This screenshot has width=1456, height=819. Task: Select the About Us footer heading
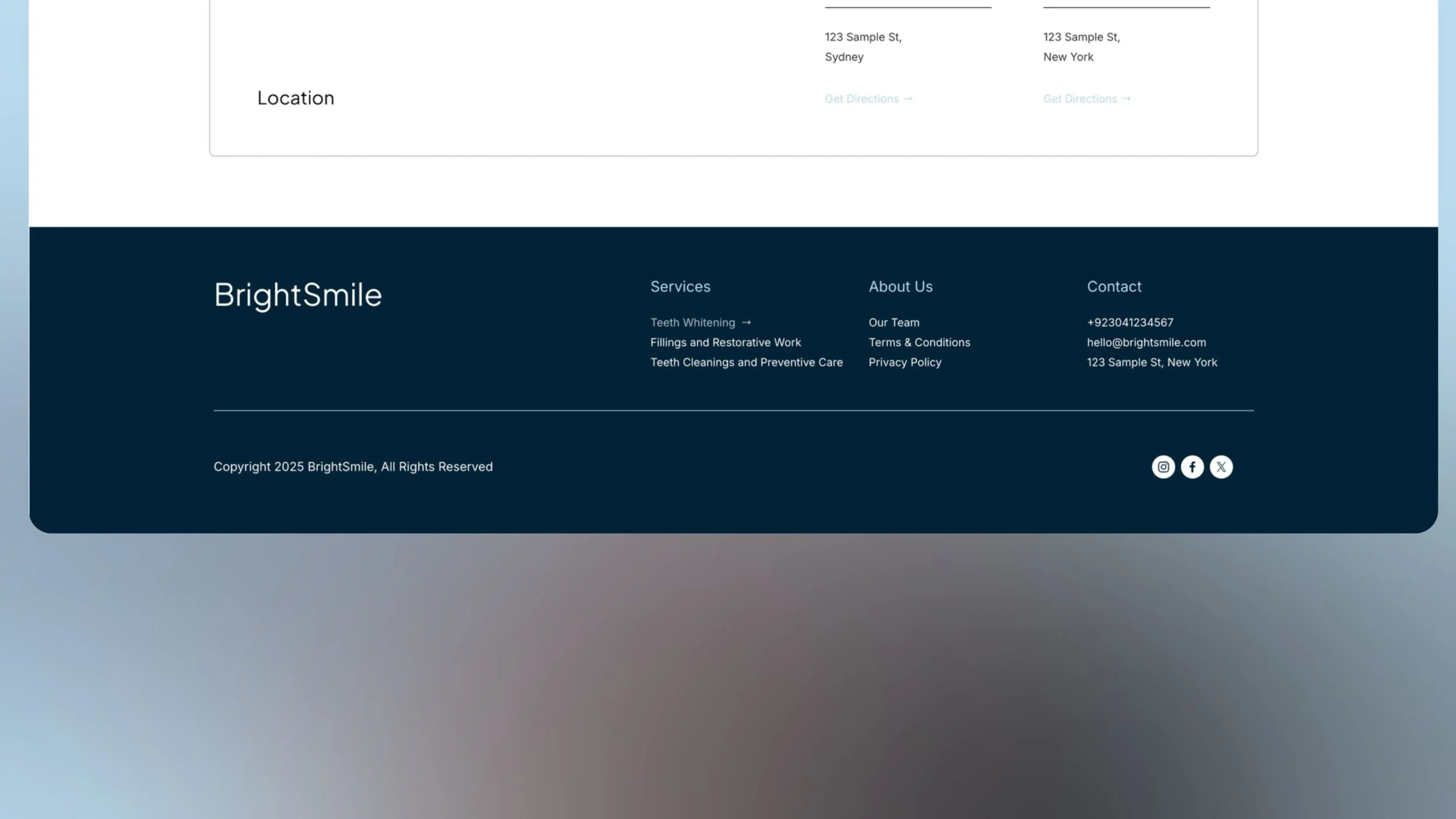[900, 286]
